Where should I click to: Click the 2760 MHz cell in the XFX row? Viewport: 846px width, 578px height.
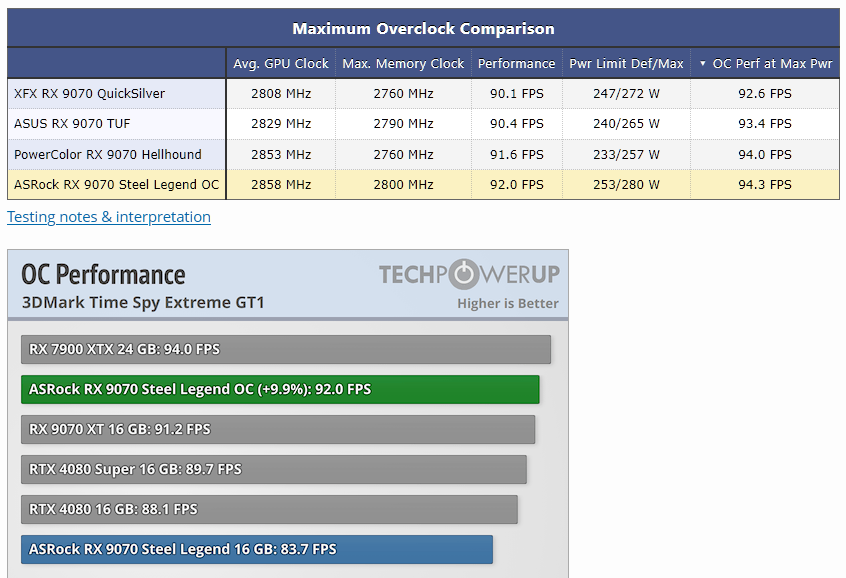[403, 93]
